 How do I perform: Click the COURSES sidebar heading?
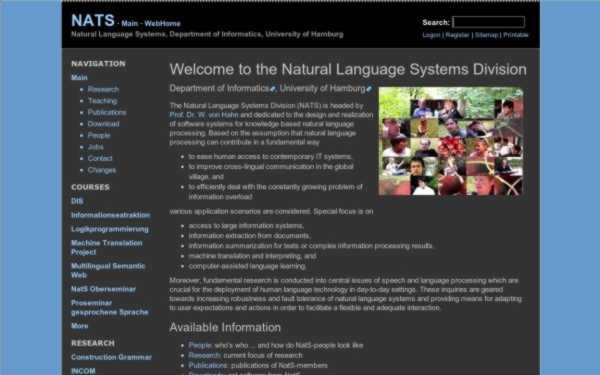(x=90, y=187)
